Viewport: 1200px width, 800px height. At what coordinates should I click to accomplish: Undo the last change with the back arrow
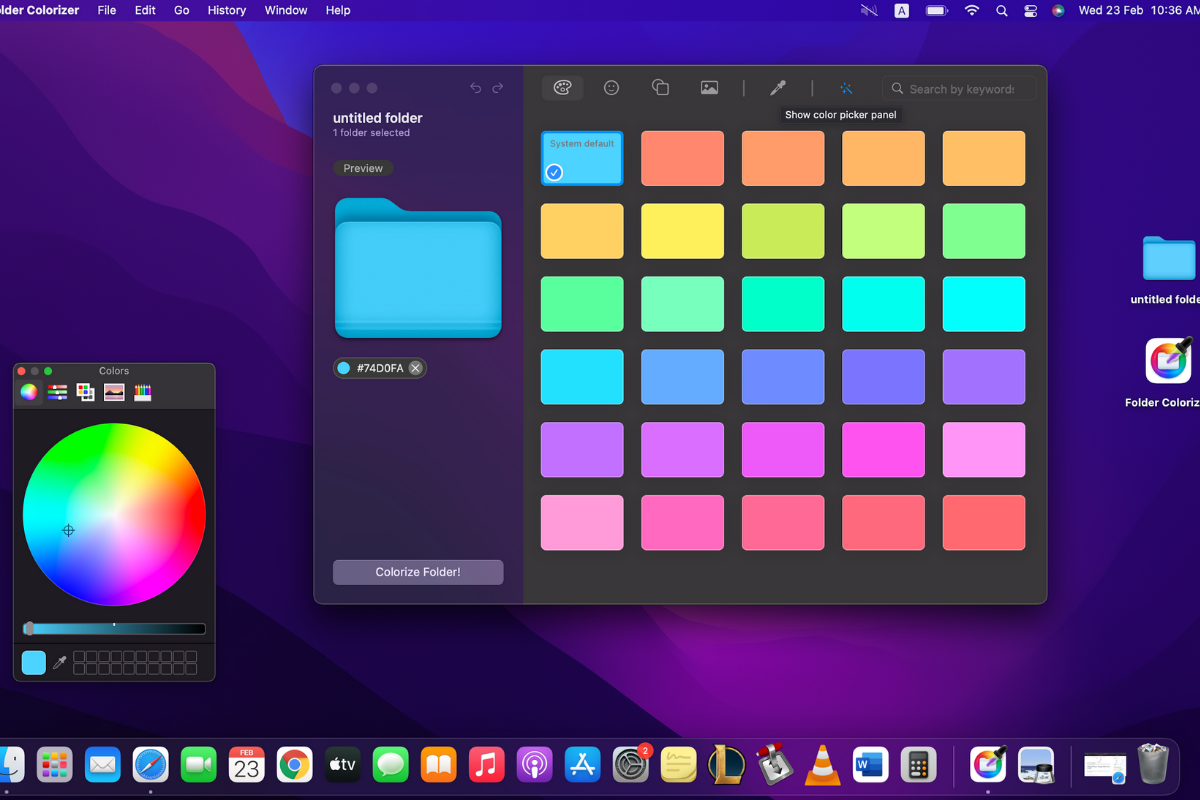(476, 88)
